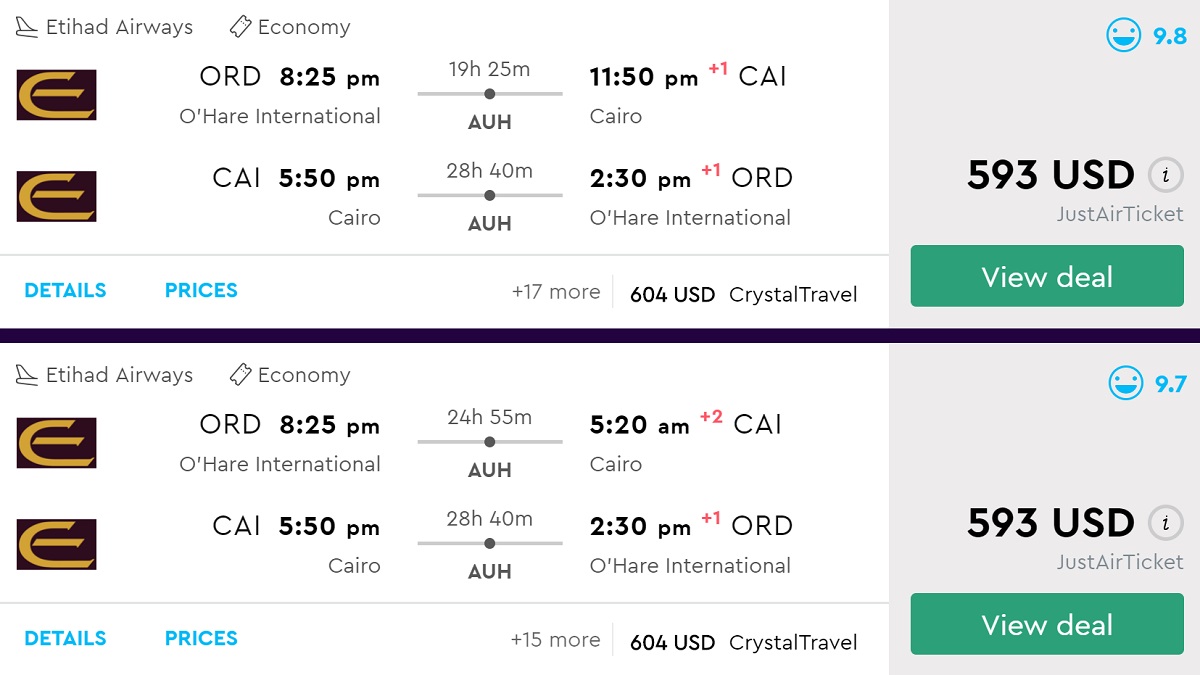
Task: Click the Economy ticket icon in second result
Action: click(x=240, y=375)
